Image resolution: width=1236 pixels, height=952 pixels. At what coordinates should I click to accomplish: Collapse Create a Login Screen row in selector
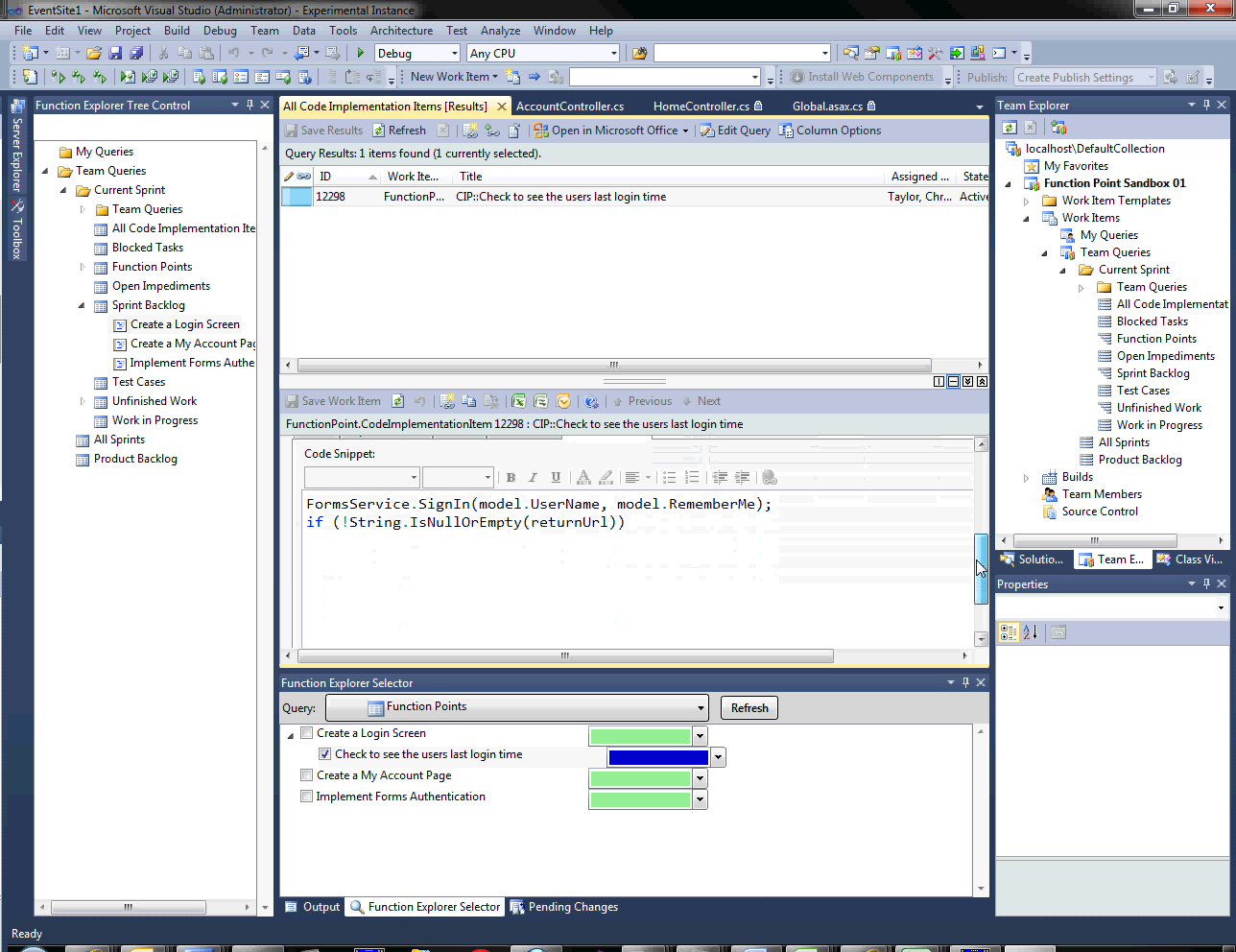pos(291,735)
